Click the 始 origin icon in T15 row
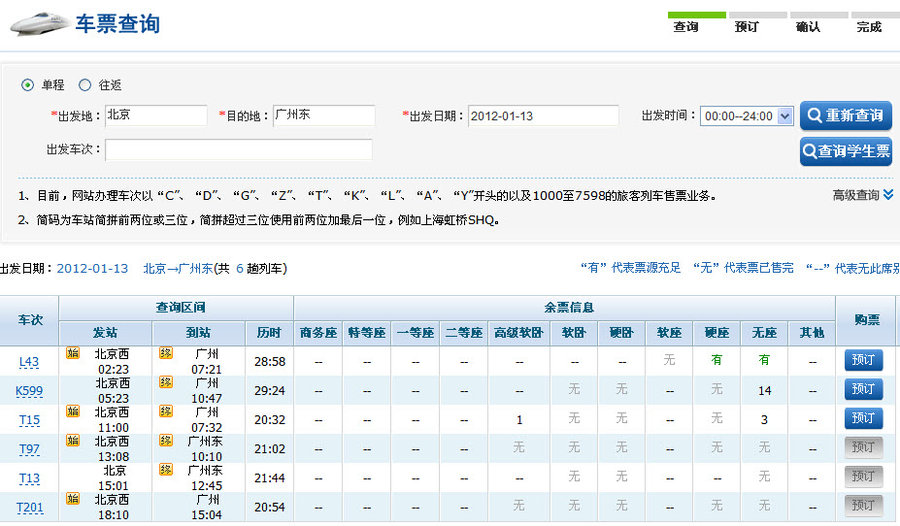900x526 pixels. (72, 411)
